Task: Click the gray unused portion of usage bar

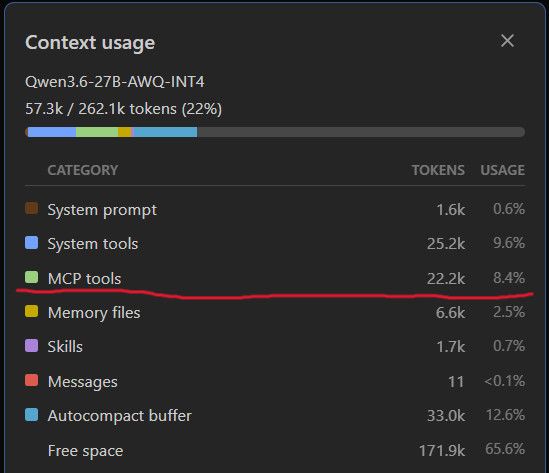Action: [361, 132]
